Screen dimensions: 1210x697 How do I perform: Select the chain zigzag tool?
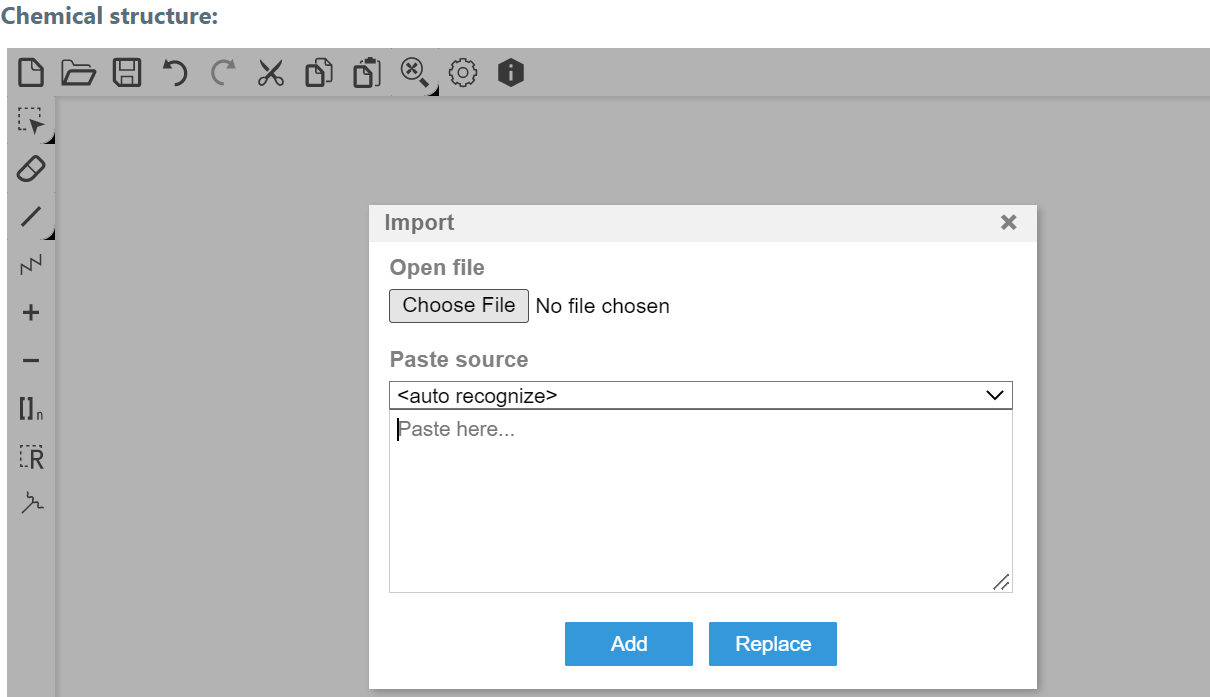(x=31, y=265)
